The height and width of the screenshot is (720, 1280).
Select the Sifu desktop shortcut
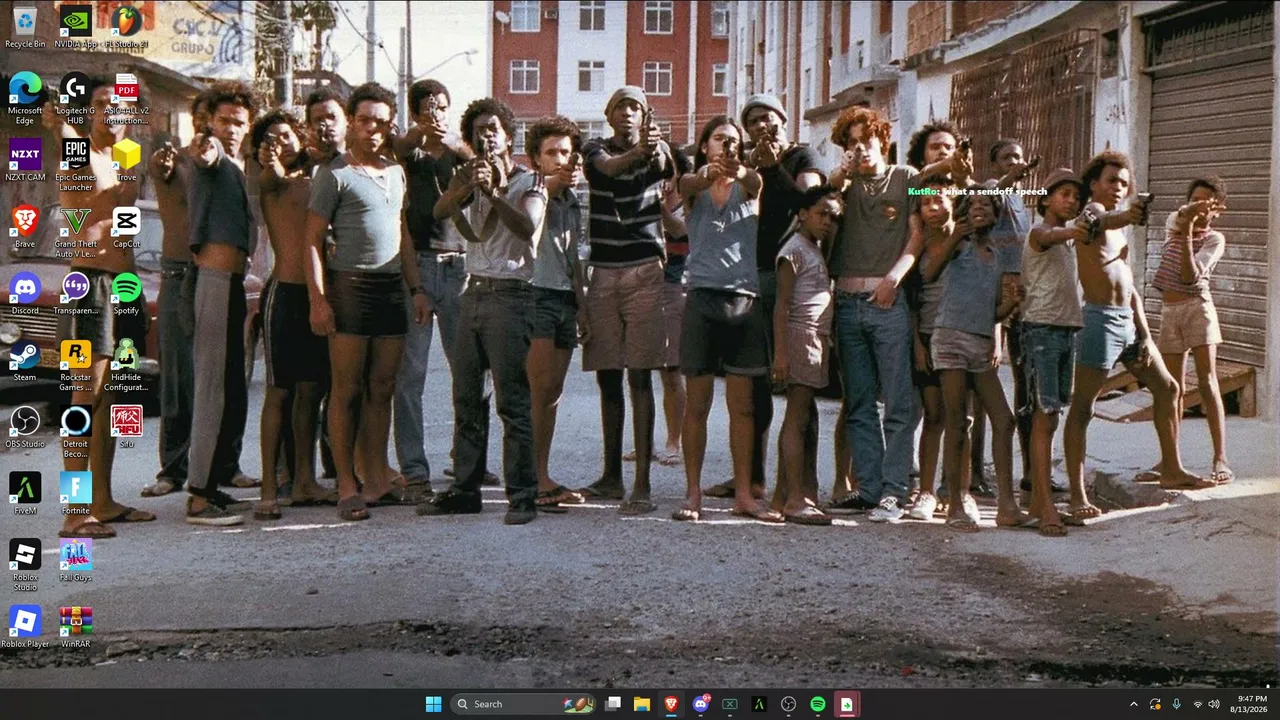(126, 427)
